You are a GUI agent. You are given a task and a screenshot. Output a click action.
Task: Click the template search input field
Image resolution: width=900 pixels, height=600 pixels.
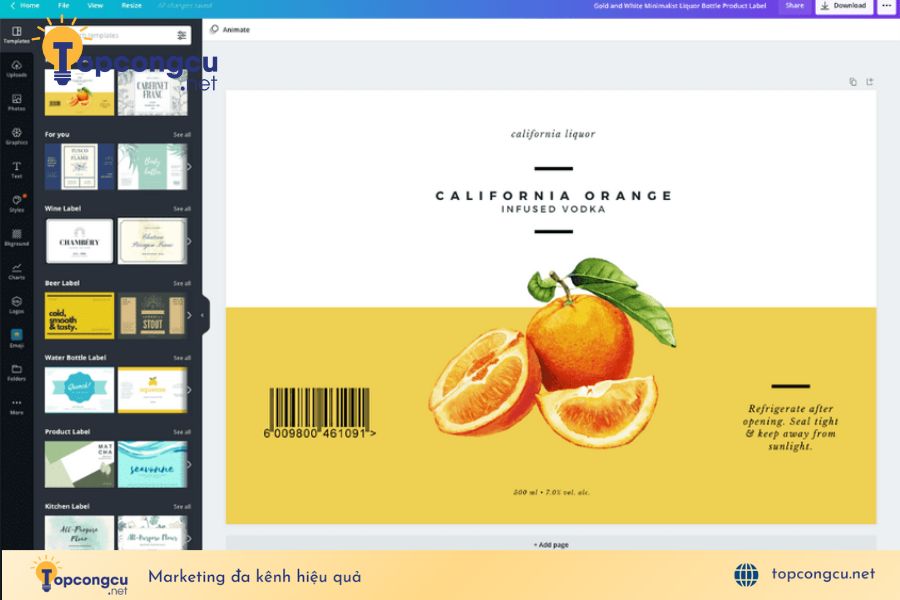pyautogui.click(x=118, y=36)
